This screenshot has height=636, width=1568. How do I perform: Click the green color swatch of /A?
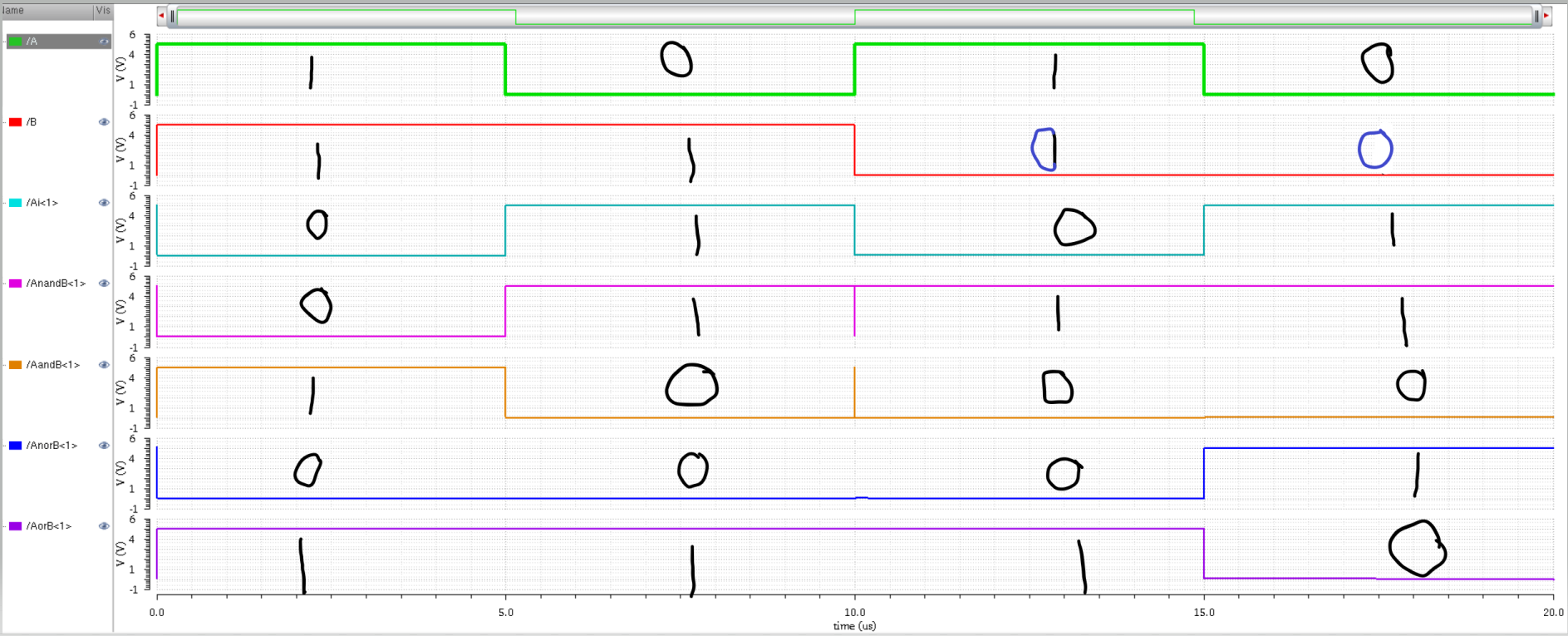15,42
